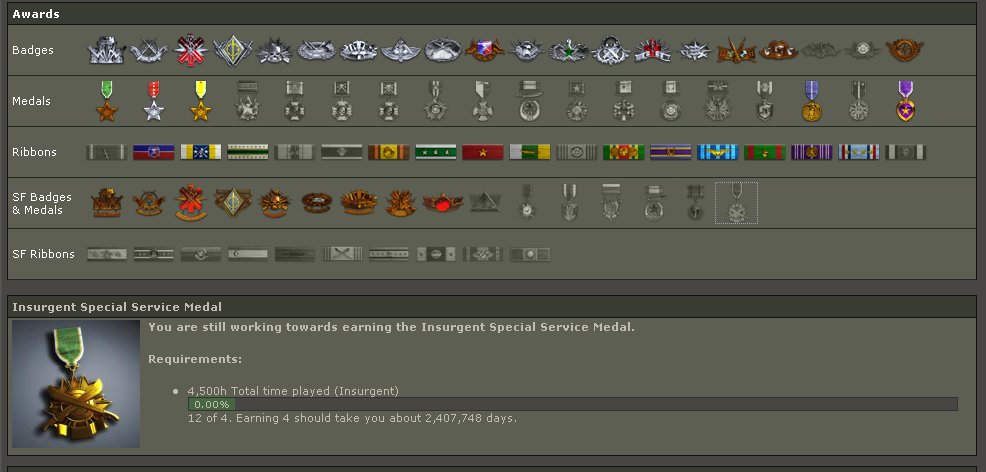Click the red glowing SF badge

pyautogui.click(x=442, y=203)
